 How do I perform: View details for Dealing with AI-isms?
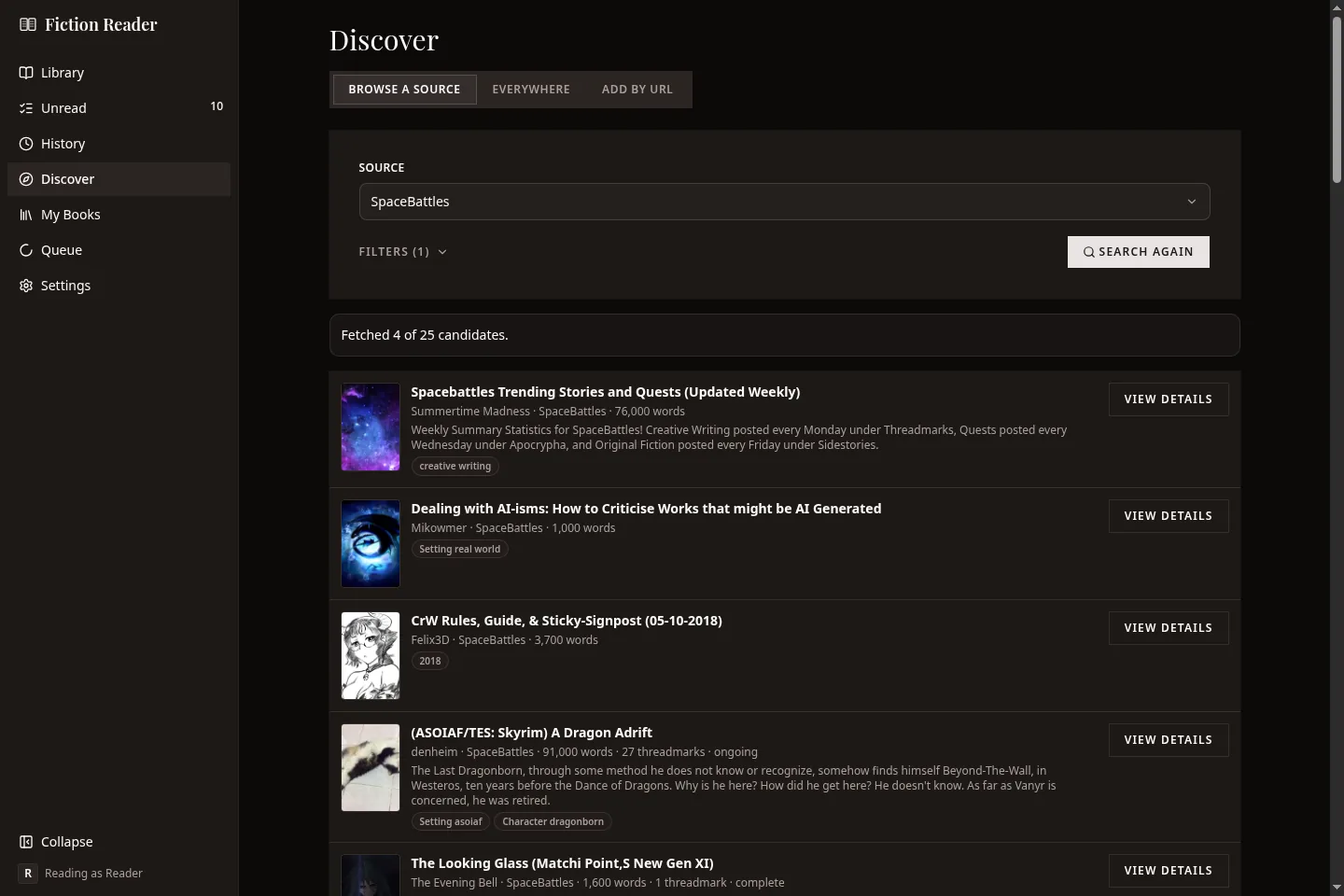pos(1169,516)
